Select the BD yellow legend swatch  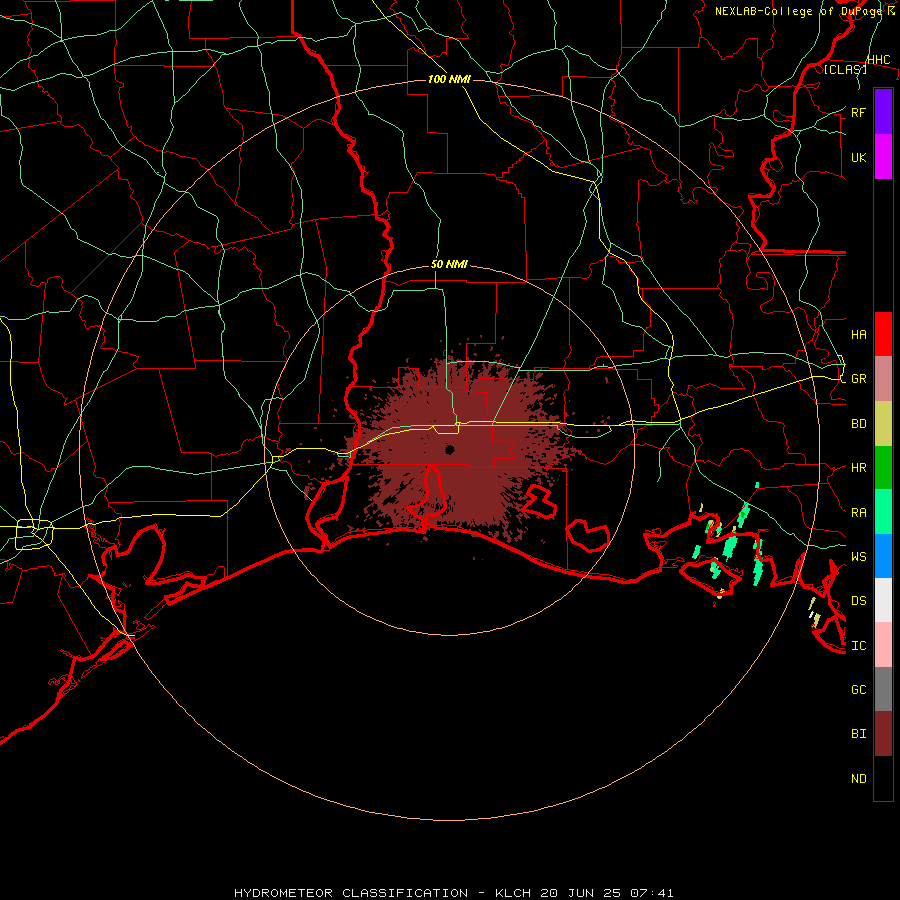(x=883, y=424)
